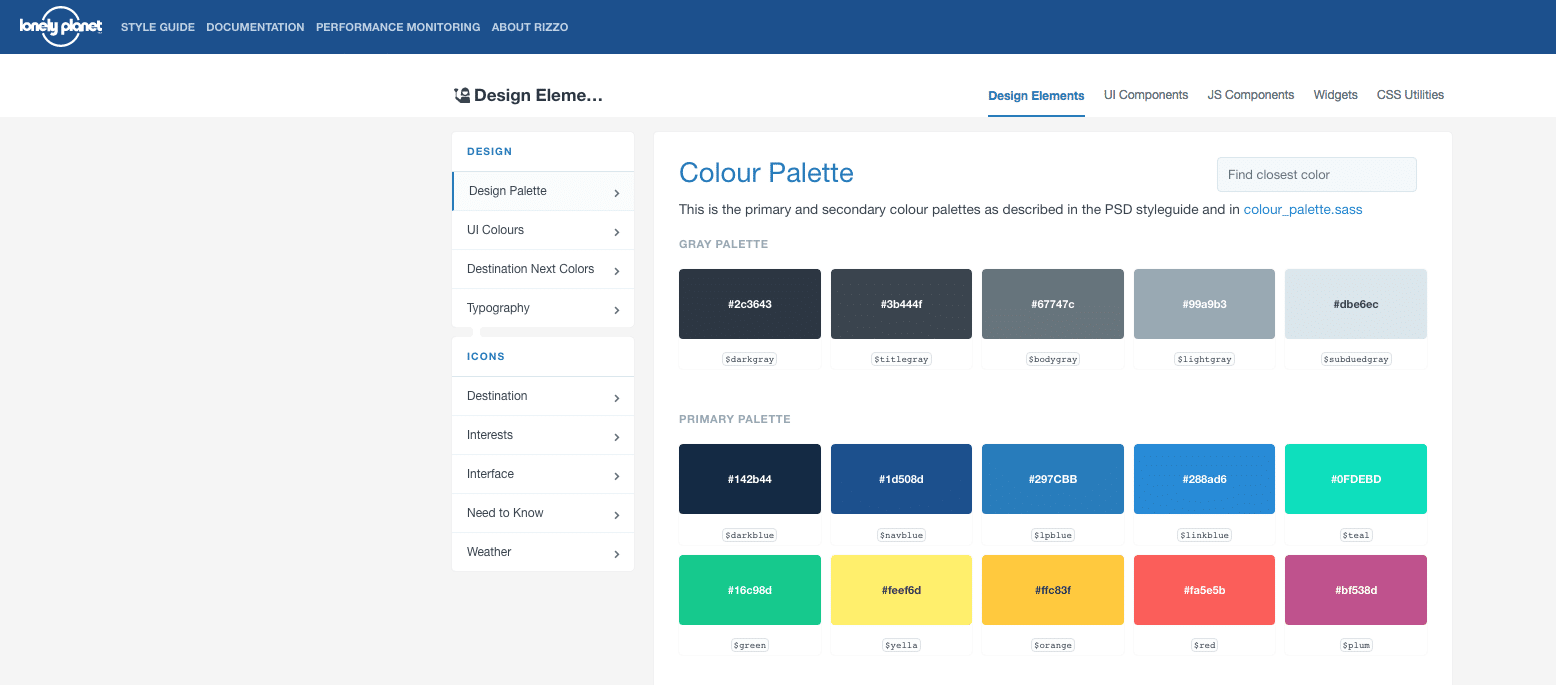1556x685 pixels.
Task: Switch to the UI Components tab
Action: 1146,95
